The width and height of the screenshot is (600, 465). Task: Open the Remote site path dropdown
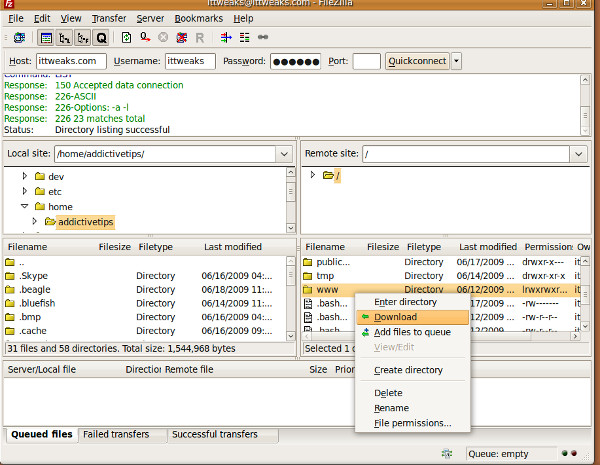pos(579,154)
